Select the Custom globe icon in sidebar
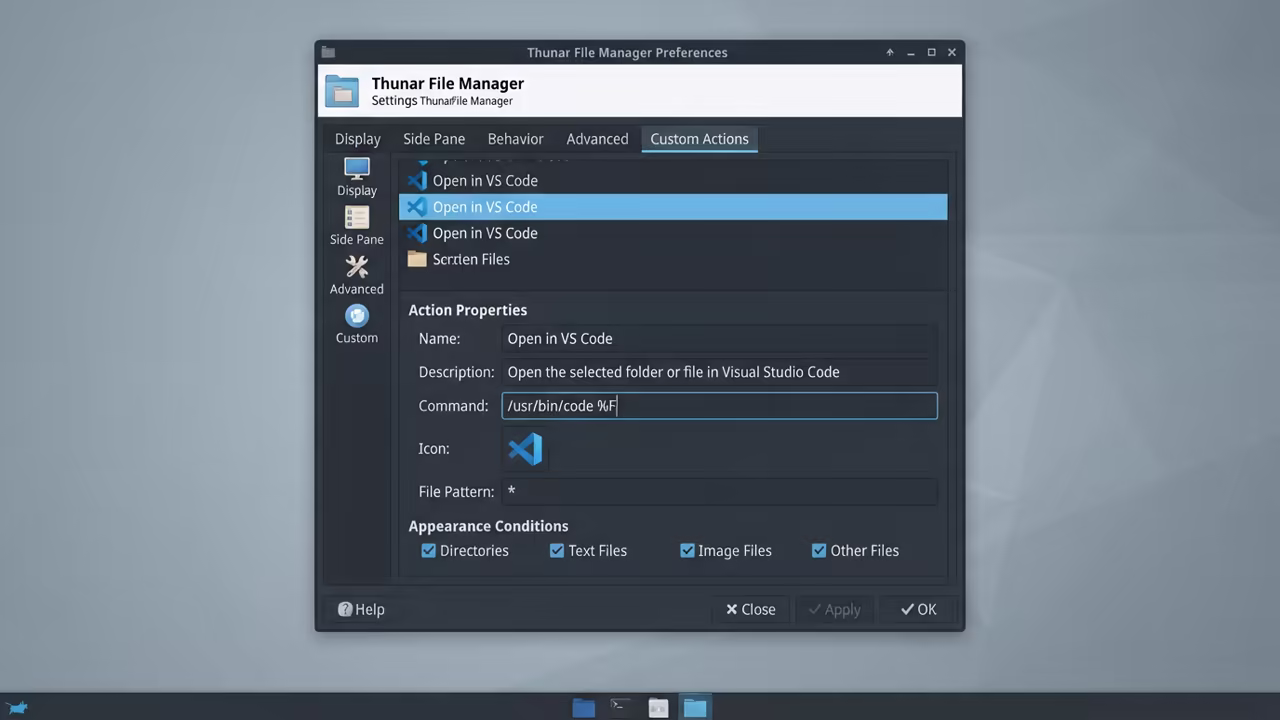Image resolution: width=1280 pixels, height=720 pixels. [357, 316]
